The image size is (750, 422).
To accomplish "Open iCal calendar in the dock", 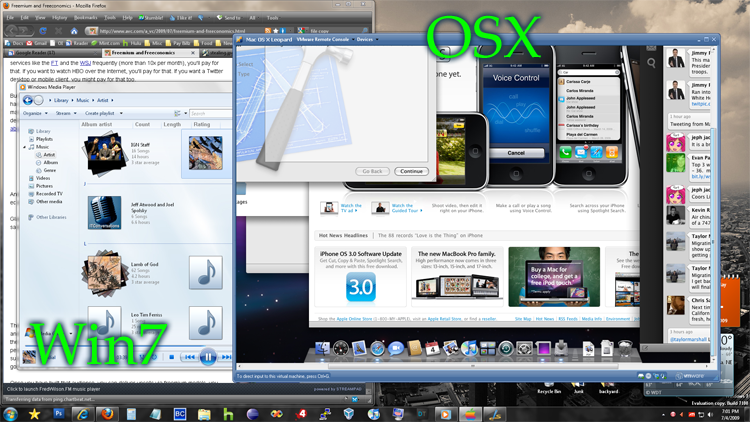I will tap(432, 348).
